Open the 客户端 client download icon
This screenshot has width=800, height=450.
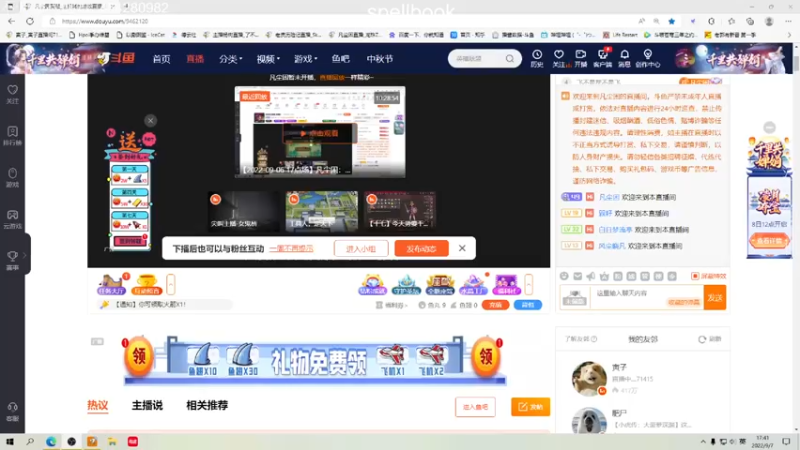(x=603, y=58)
